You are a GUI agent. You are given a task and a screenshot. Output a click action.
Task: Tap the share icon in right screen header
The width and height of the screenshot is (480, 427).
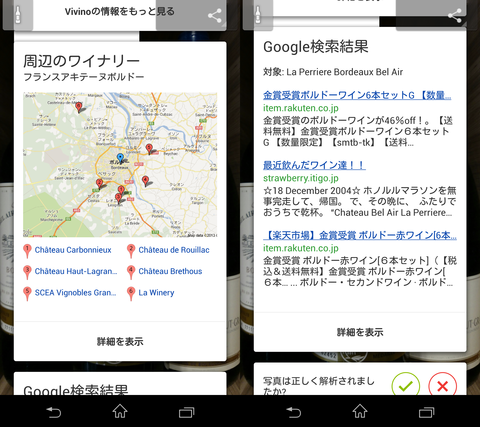[455, 16]
